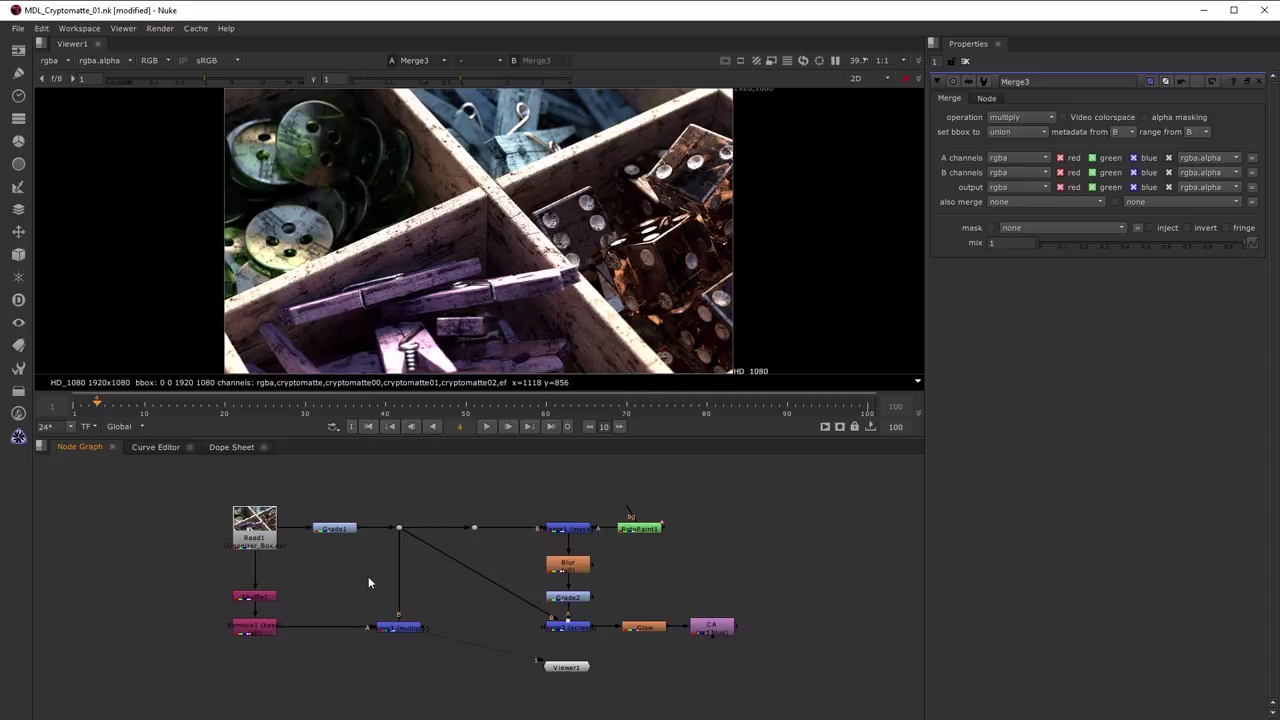The image size is (1280, 720).
Task: Play the timeline backward
Action: coord(432,426)
